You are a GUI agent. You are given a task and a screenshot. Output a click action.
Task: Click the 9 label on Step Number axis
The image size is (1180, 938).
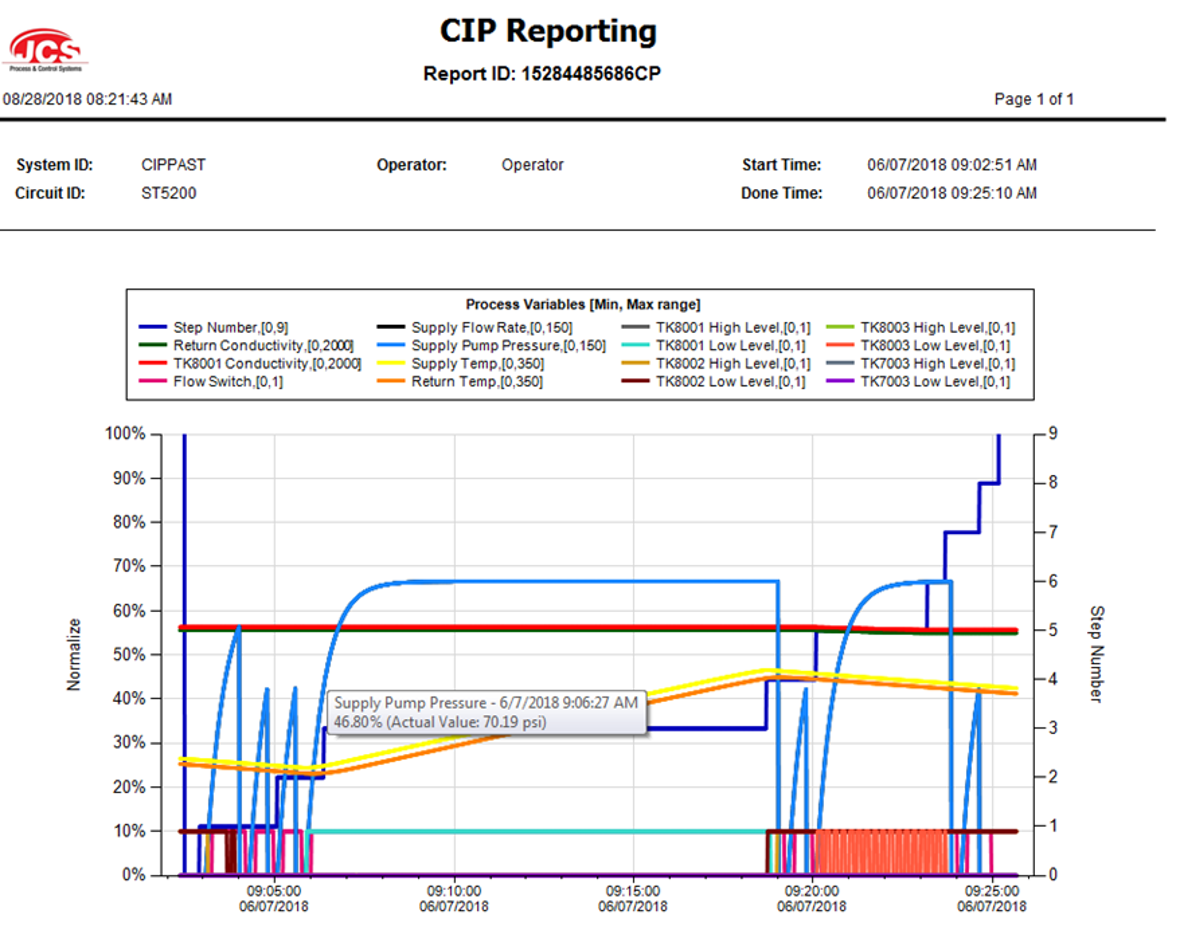(x=1053, y=434)
